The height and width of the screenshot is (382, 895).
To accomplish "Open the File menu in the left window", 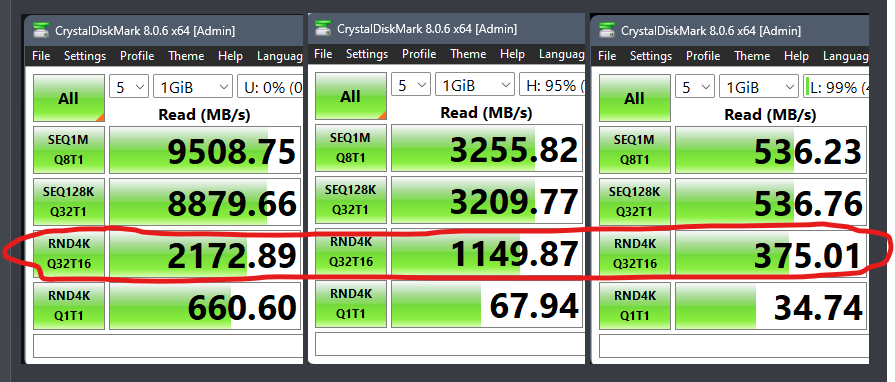I will point(41,56).
